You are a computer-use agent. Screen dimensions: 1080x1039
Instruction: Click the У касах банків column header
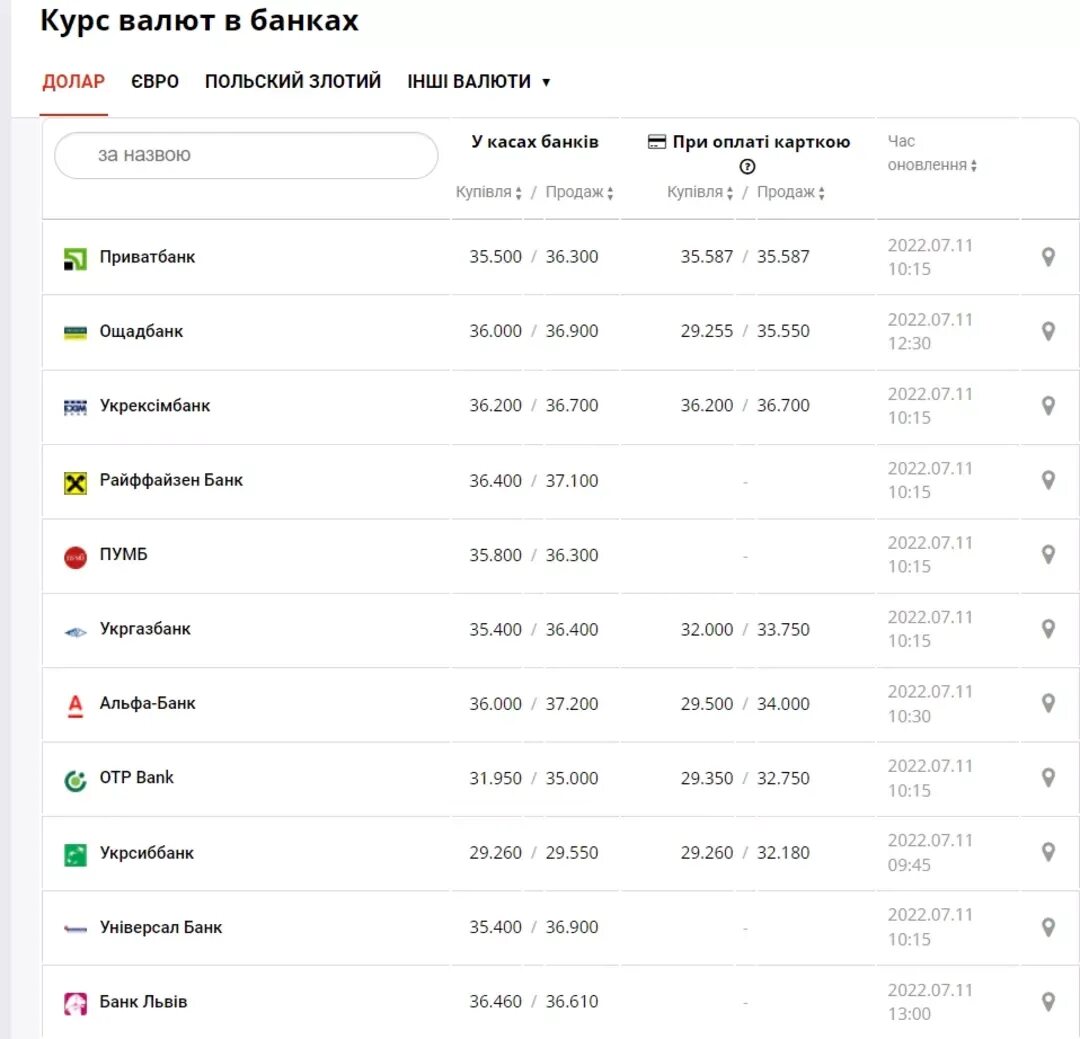coord(534,142)
